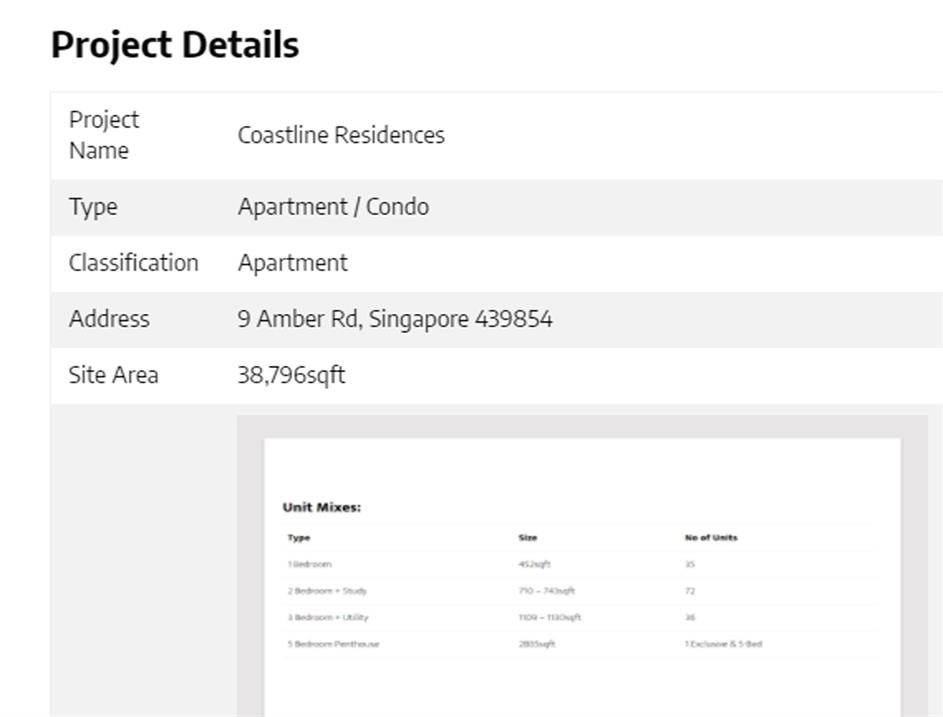Click the 452sqft size value
Image resolution: width=943 pixels, height=717 pixels.
point(534,564)
